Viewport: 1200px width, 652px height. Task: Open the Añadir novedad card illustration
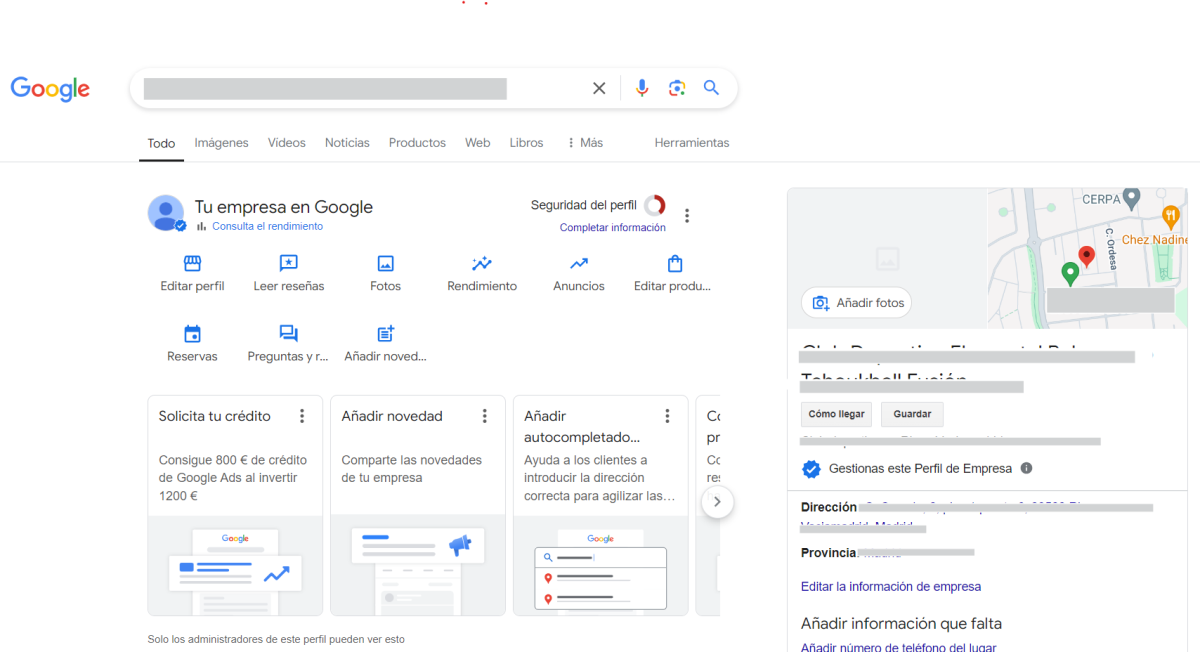418,565
